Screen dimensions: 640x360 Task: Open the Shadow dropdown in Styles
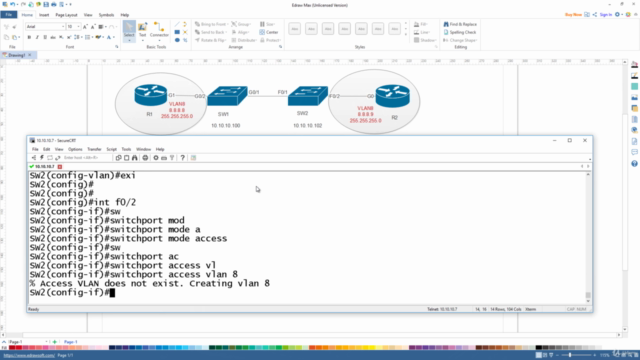click(424, 40)
